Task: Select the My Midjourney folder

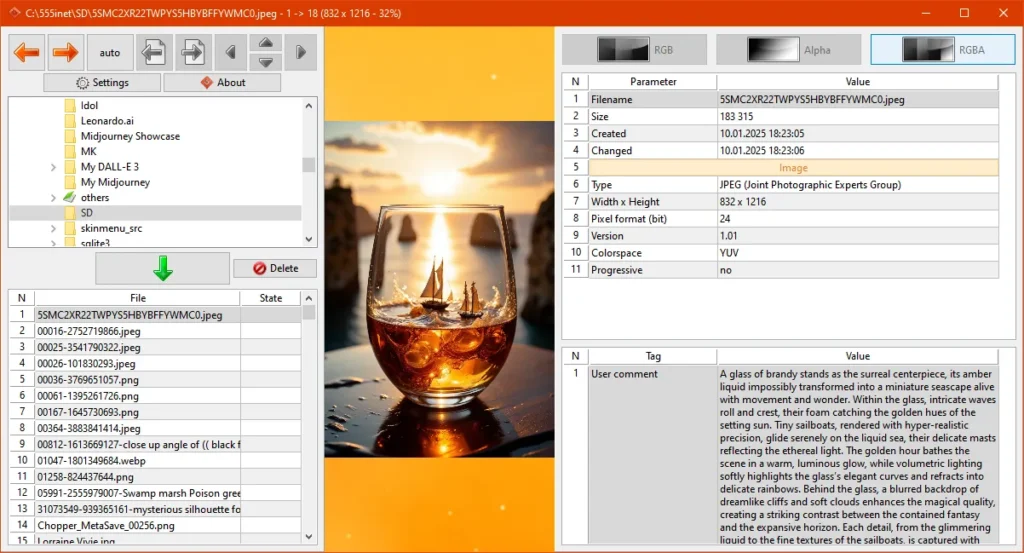Action: (115, 182)
